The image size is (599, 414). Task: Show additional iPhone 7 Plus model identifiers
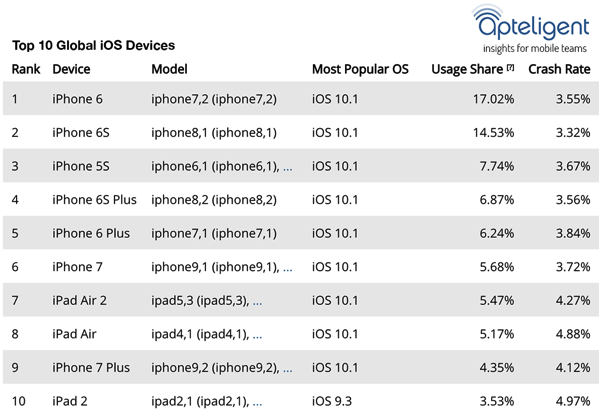click(x=288, y=369)
